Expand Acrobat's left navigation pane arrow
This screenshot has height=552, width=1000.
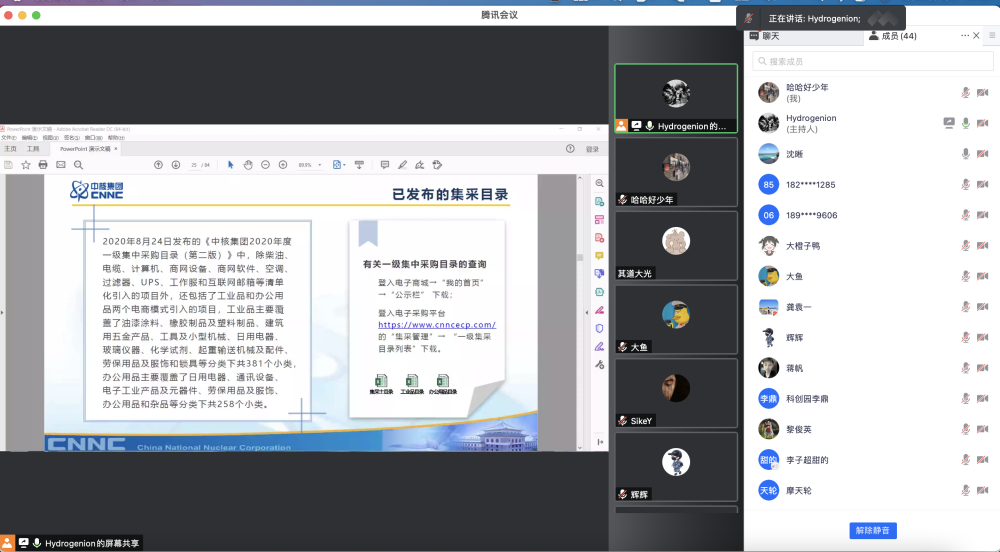2,312
